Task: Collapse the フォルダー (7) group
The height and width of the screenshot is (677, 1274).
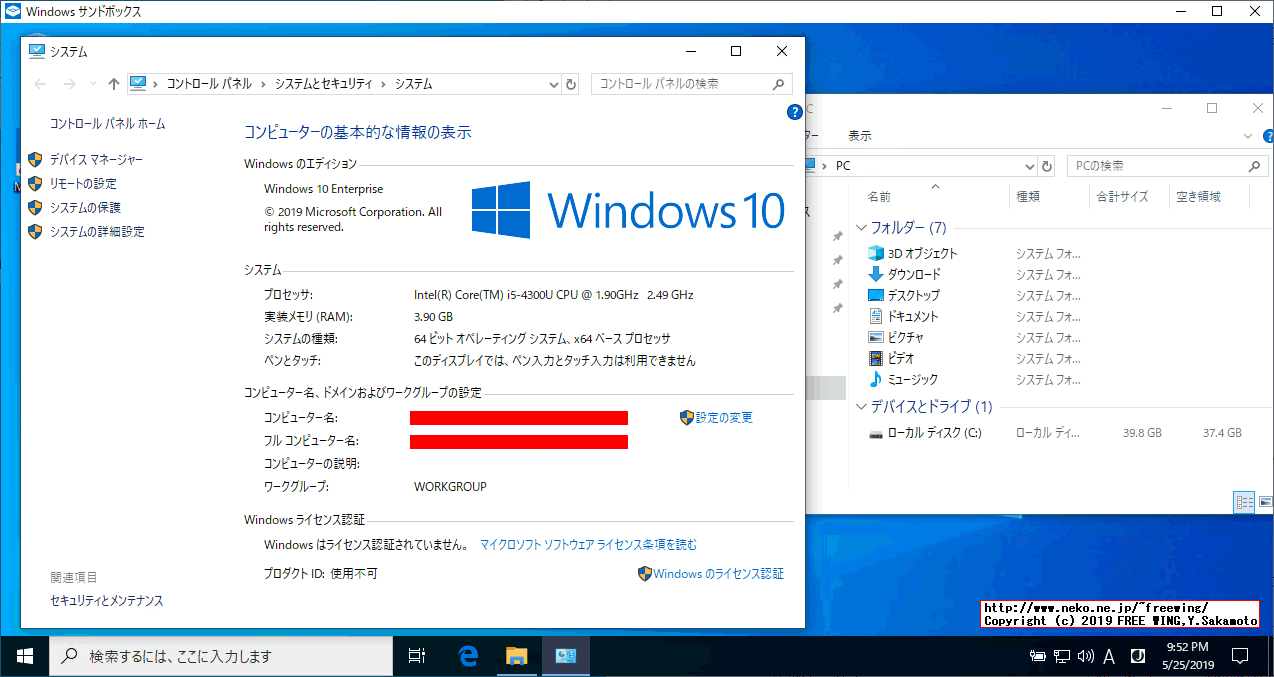Action: pyautogui.click(x=861, y=227)
